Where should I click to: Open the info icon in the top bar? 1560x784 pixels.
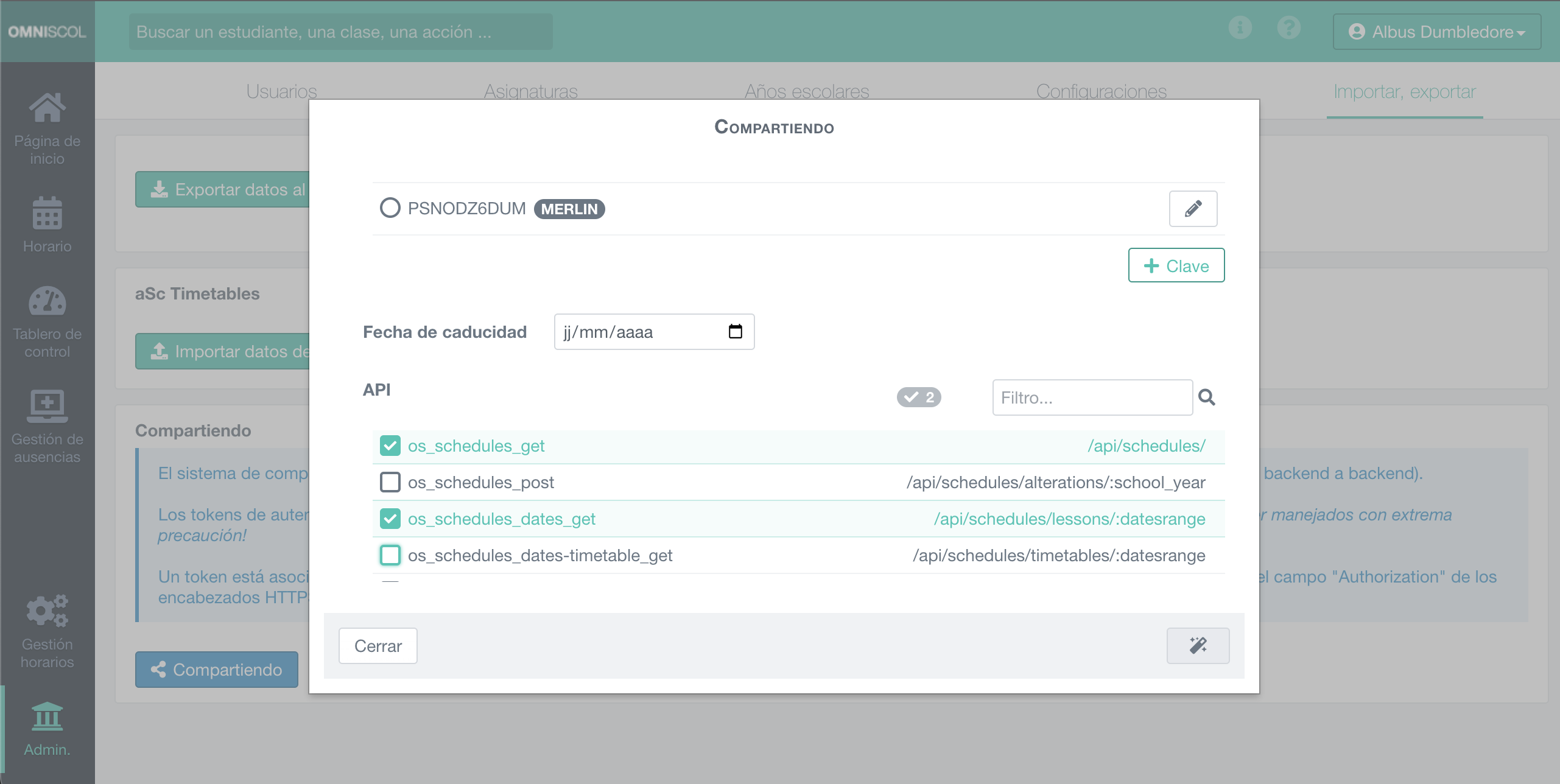click(1240, 27)
